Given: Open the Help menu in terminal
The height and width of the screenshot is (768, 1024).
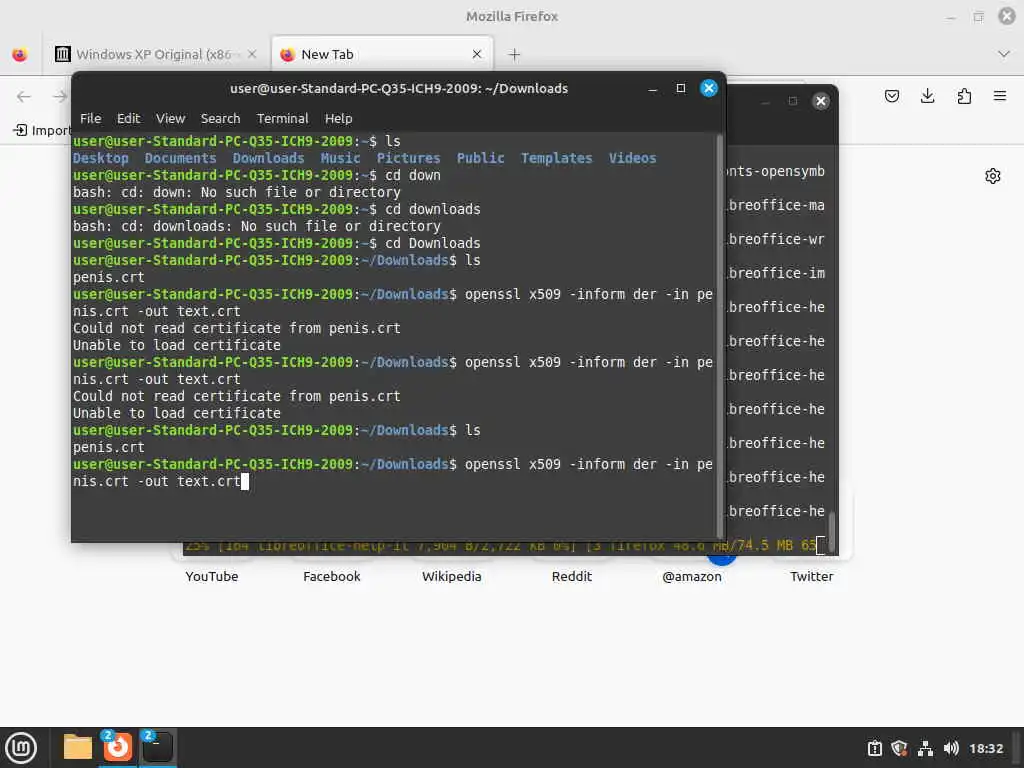Looking at the screenshot, I should [338, 118].
